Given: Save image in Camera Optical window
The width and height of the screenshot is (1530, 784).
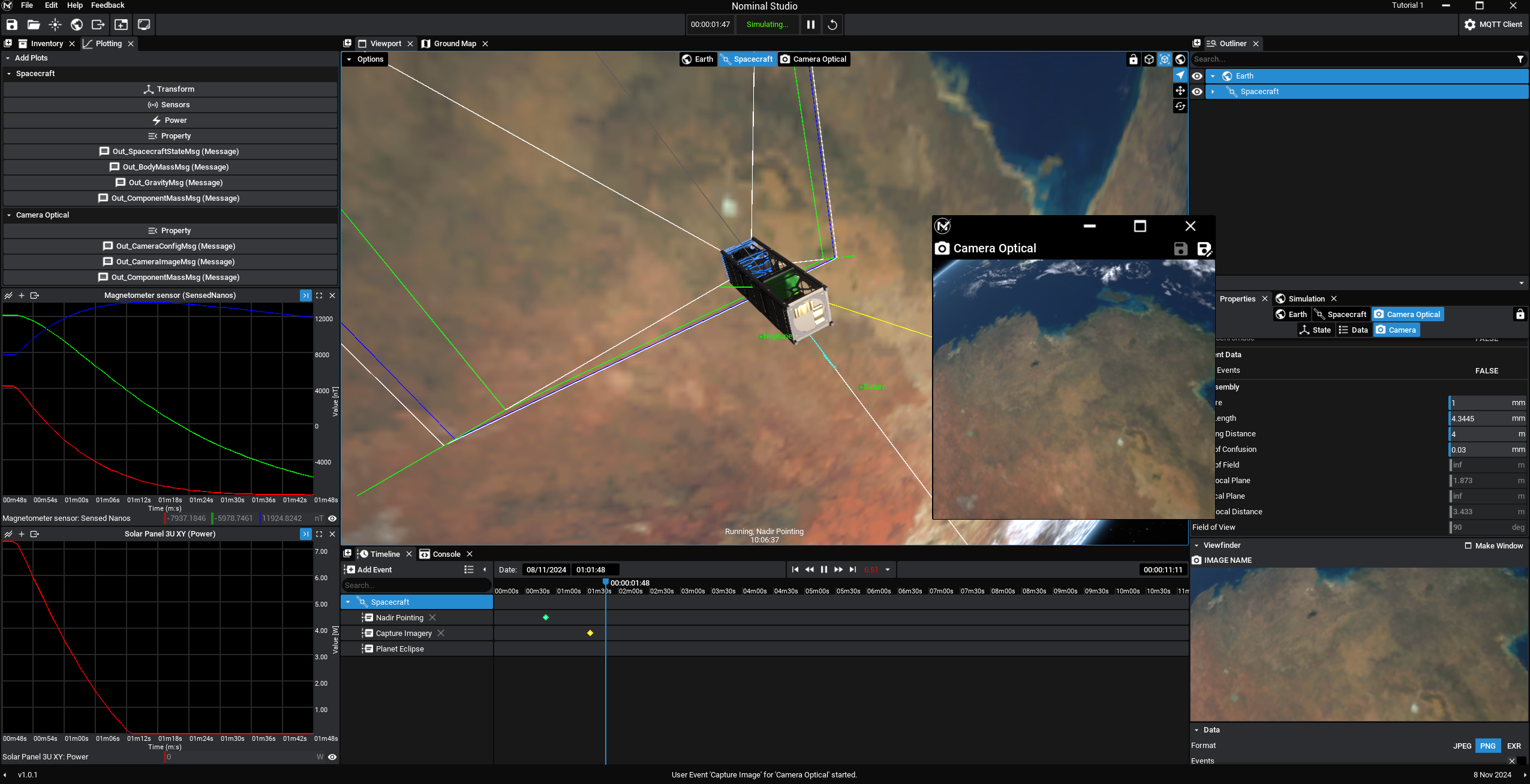Looking at the screenshot, I should [1180, 249].
